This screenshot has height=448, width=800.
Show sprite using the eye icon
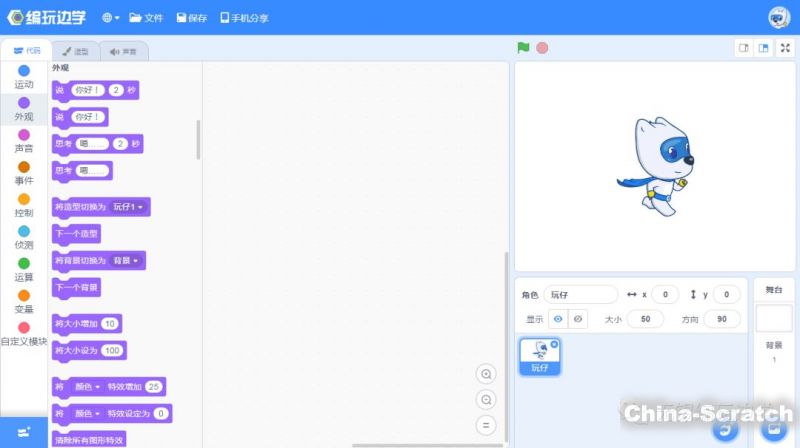pos(558,319)
